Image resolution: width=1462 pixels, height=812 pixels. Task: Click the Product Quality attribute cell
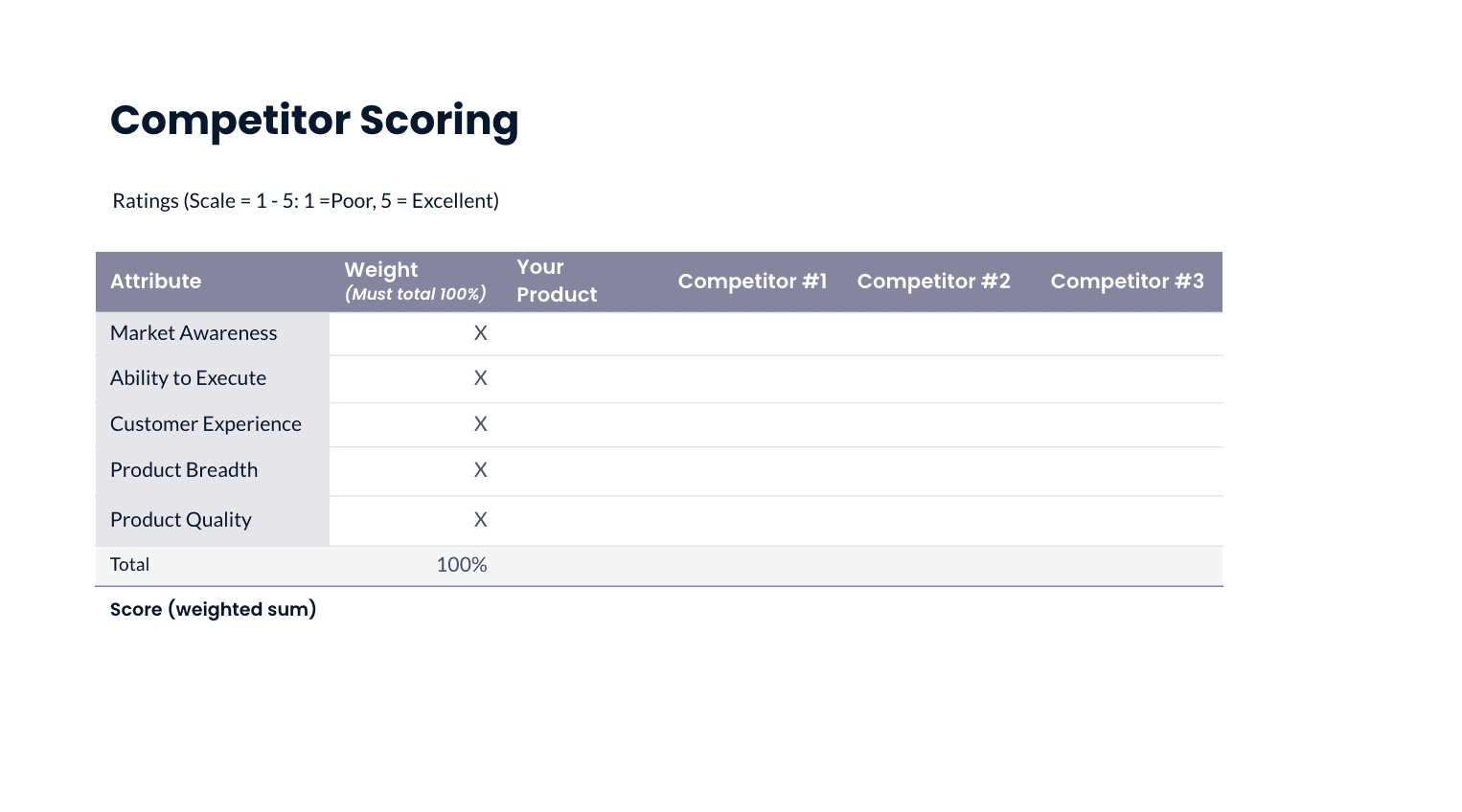181,520
